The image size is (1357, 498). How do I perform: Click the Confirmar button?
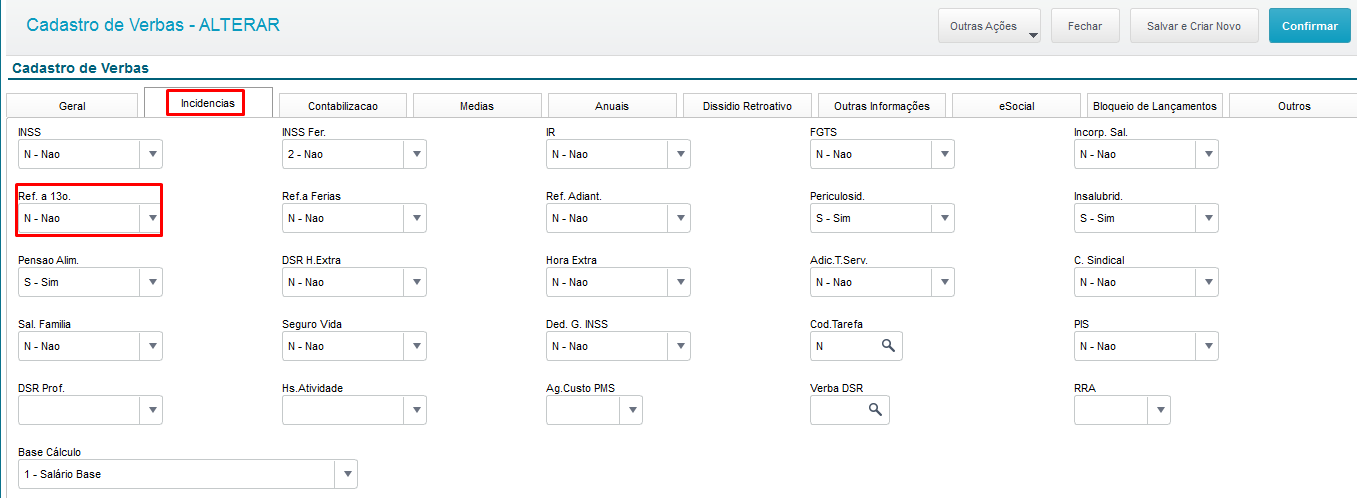[1309, 26]
